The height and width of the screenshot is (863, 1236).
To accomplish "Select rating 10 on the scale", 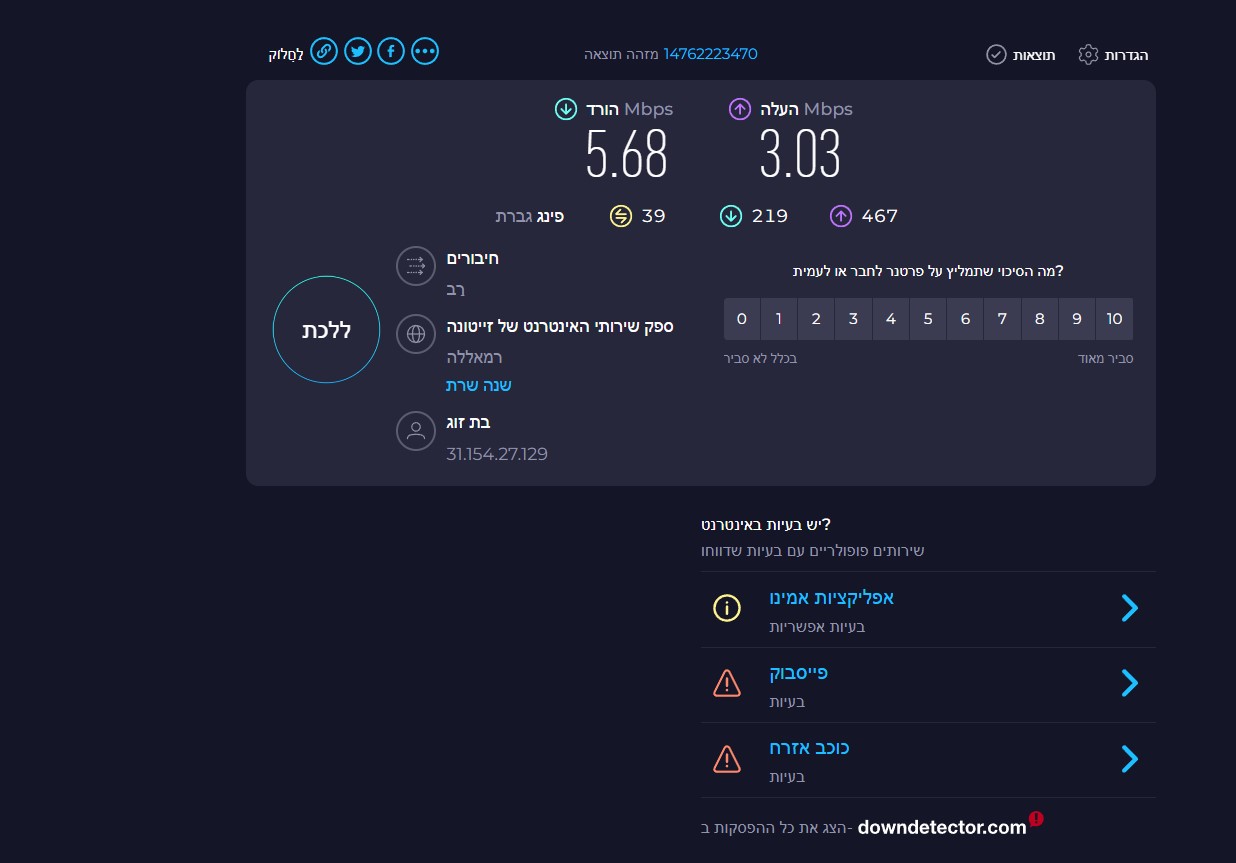I will tap(1114, 319).
